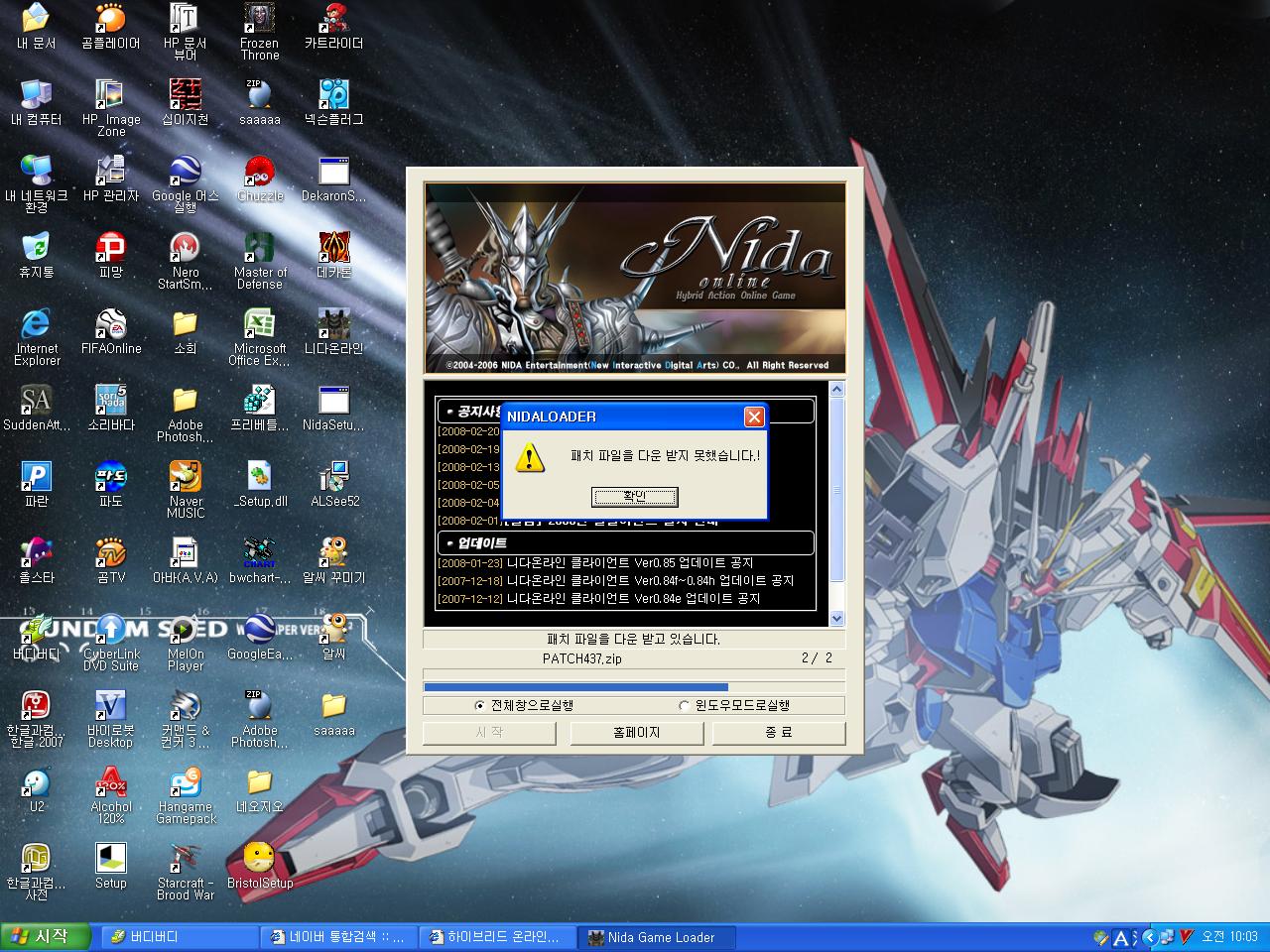Select 전체창으로실행 radio button
This screenshot has width=1270, height=952.
click(x=480, y=706)
